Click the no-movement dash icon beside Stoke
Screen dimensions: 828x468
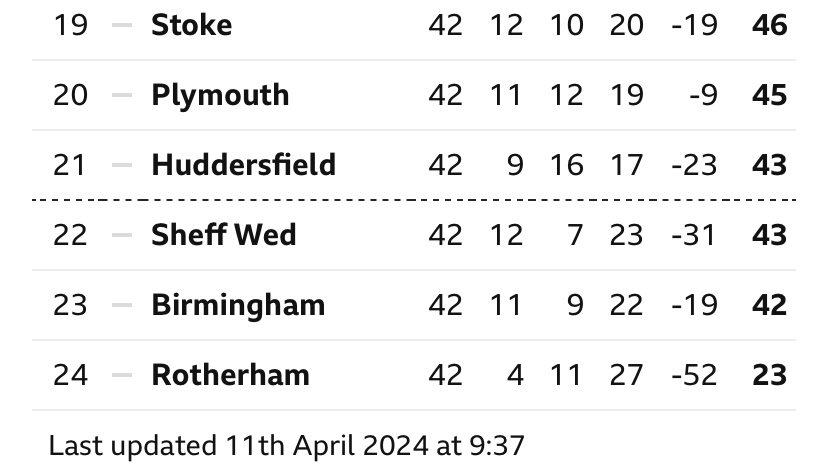tap(122, 25)
